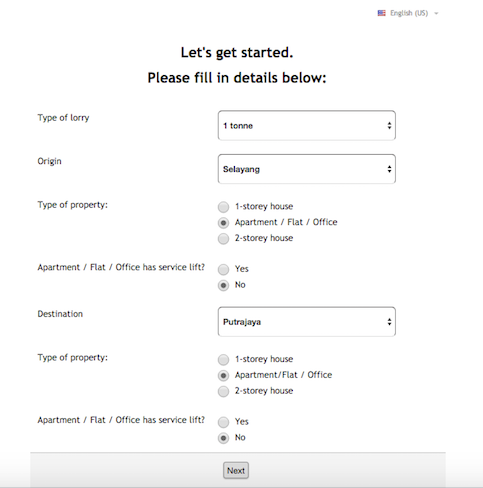Viewport: 483px width, 488px height.
Task: Click the arrows icon on Origin select
Action: pyautogui.click(x=389, y=169)
